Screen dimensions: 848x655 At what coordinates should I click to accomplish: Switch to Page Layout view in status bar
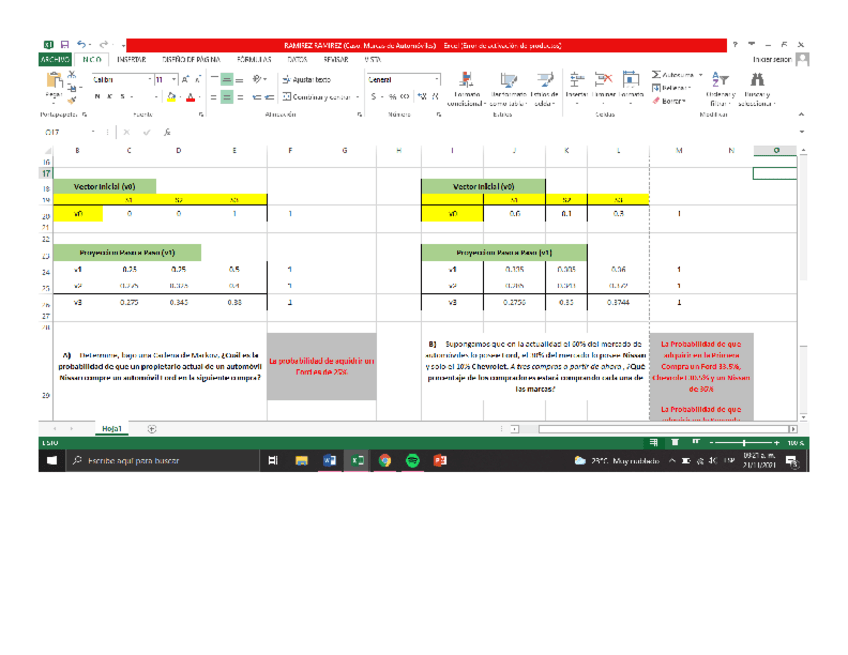click(675, 442)
